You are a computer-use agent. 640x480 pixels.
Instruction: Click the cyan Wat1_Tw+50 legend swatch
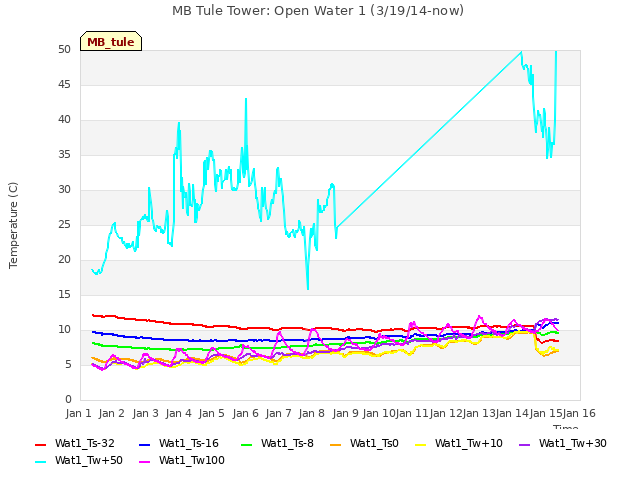point(40,462)
